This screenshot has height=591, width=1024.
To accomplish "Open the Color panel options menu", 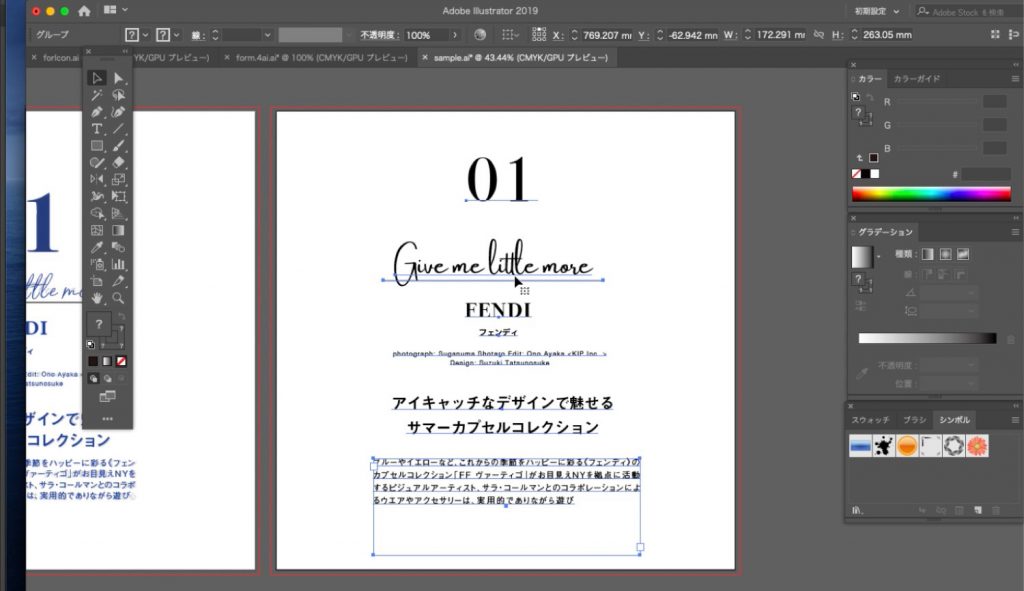I will pos(1015,79).
